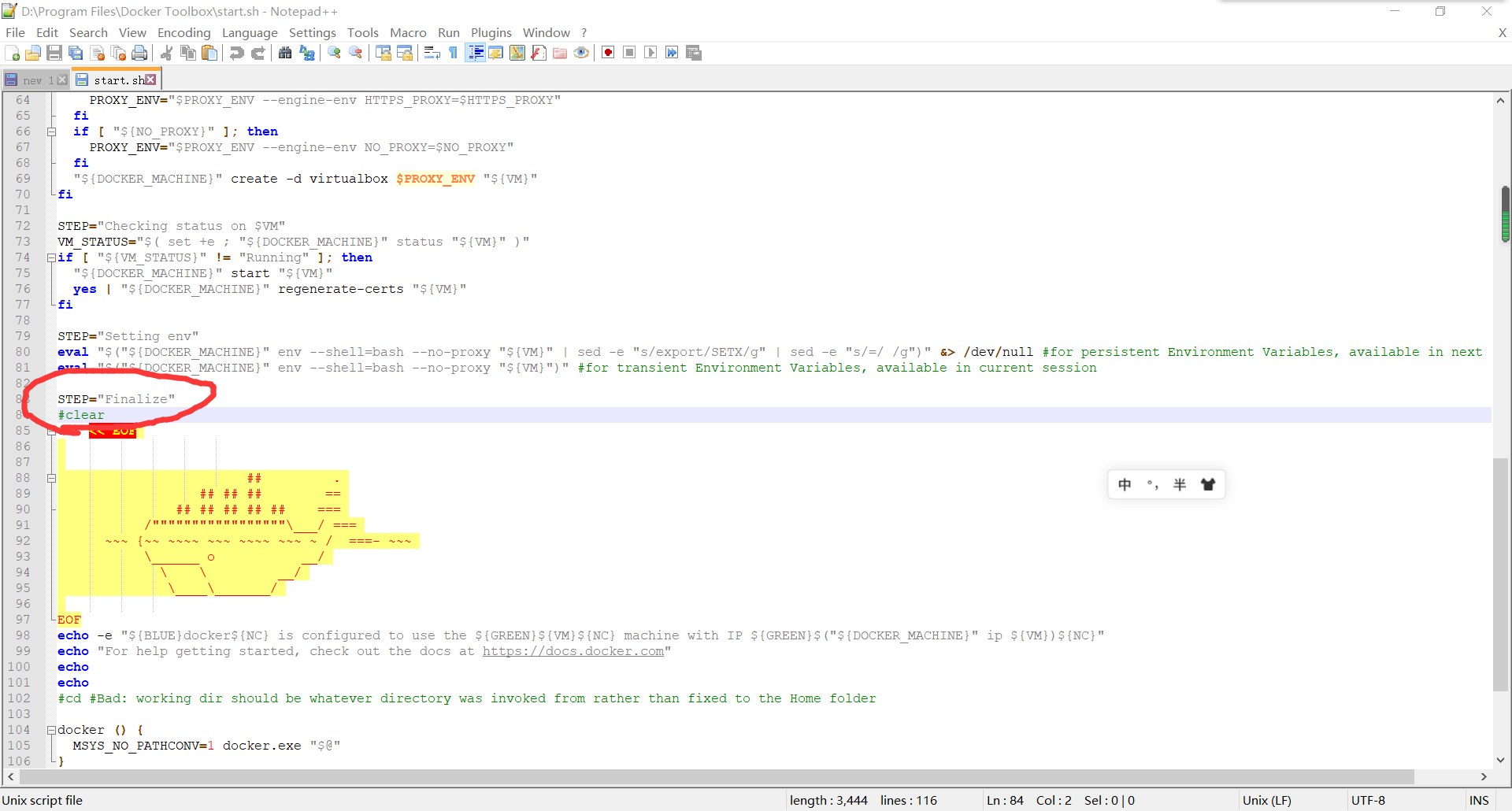Toggle Show All Characters pilcrow icon
The height and width of the screenshot is (811, 1512).
454,53
